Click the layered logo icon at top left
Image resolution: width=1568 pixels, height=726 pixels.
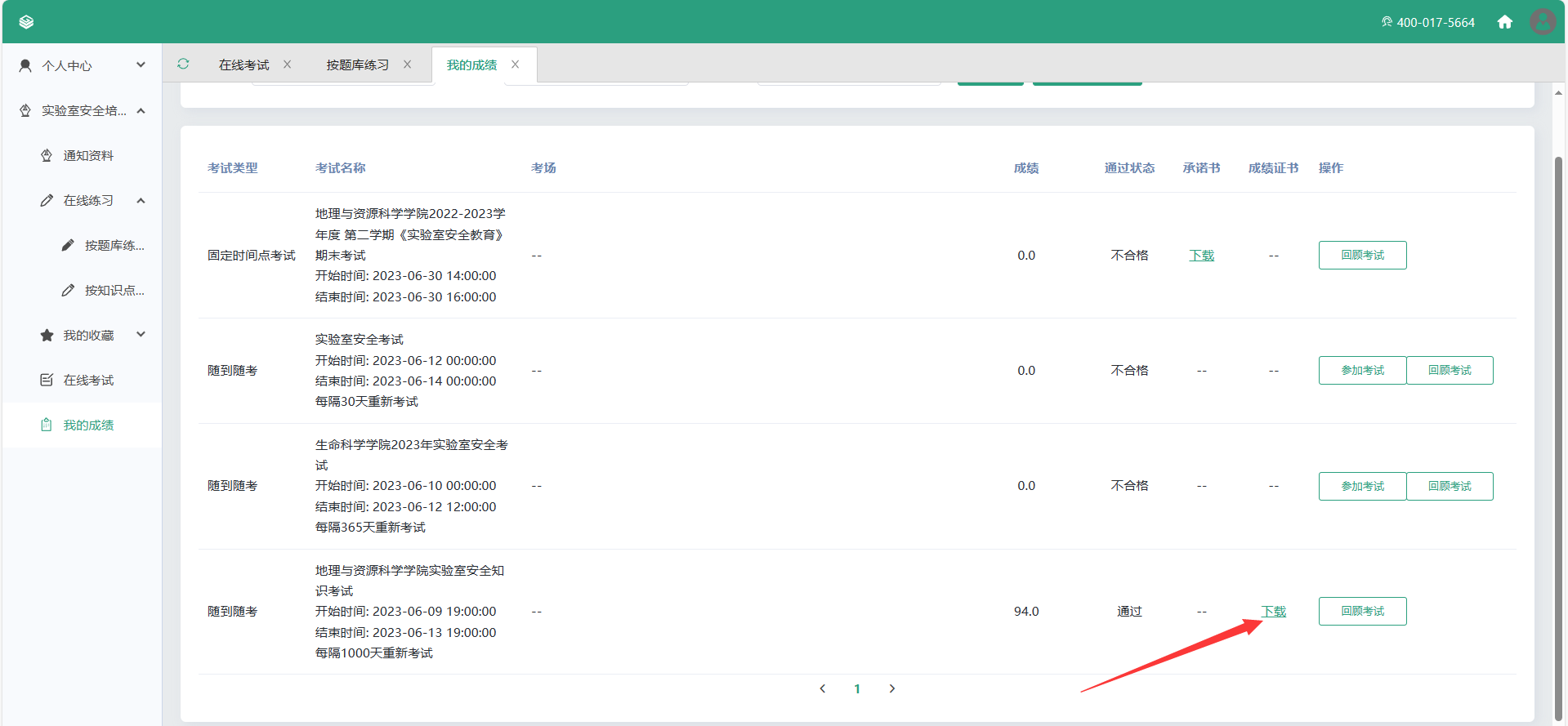click(26, 22)
